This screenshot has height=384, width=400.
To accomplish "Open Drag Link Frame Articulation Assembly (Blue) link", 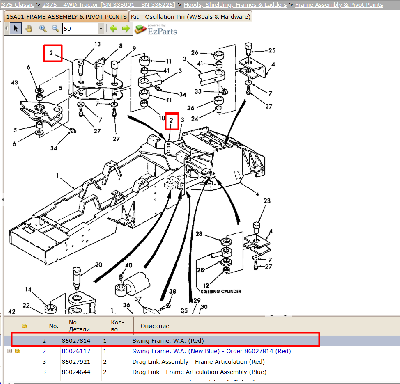I will 199,372.
